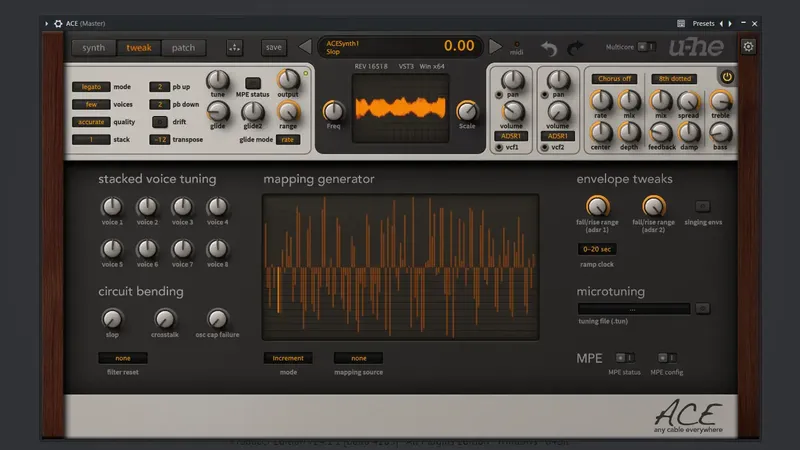The image size is (800, 450).
Task: Open the legato mode dropdown
Action: pos(91,87)
